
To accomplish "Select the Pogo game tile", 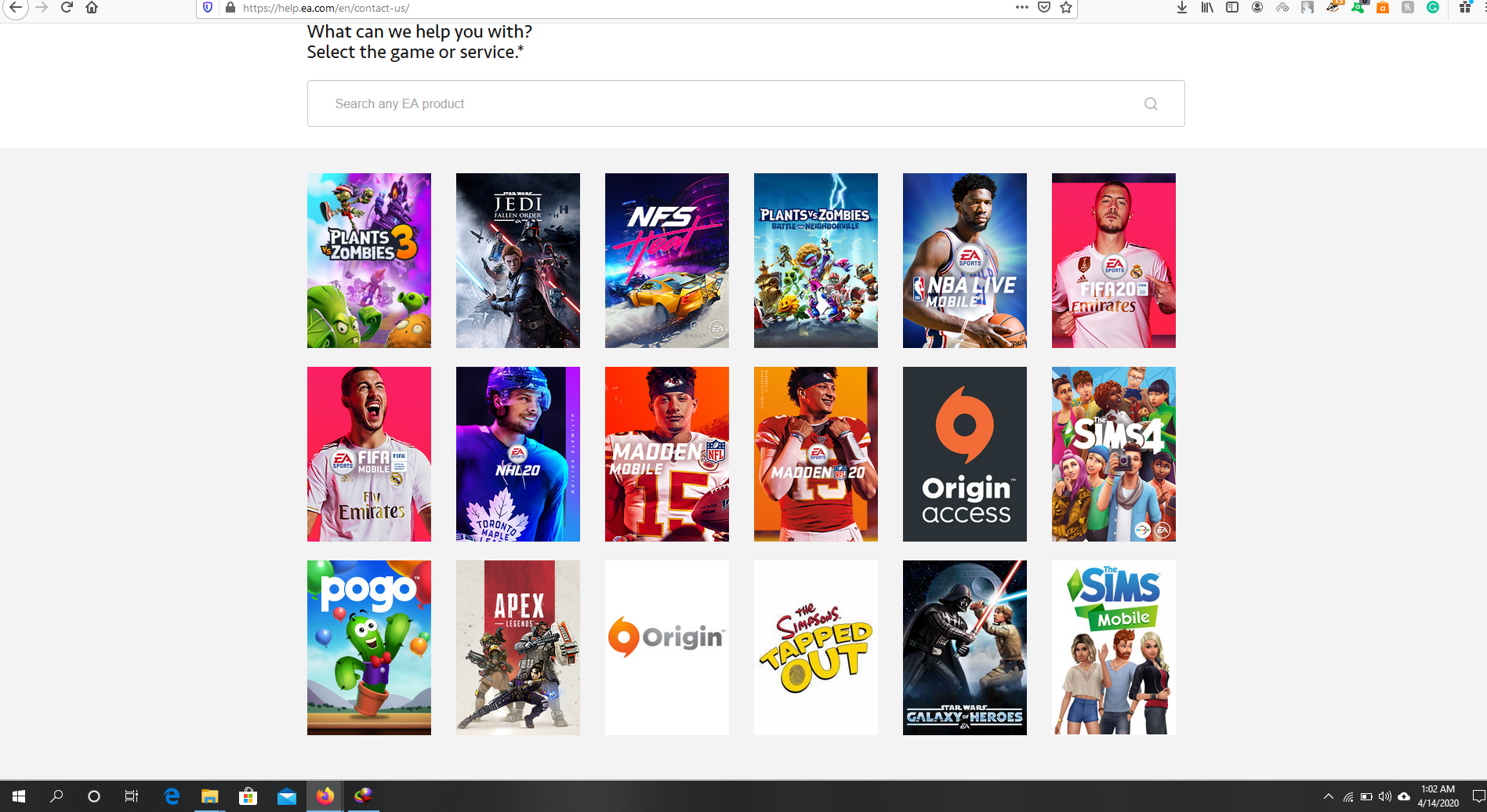I will click(369, 647).
